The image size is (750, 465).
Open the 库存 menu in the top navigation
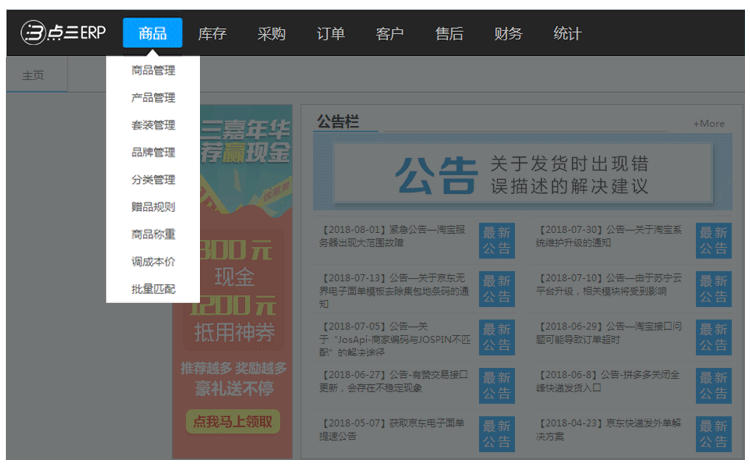[x=212, y=33]
